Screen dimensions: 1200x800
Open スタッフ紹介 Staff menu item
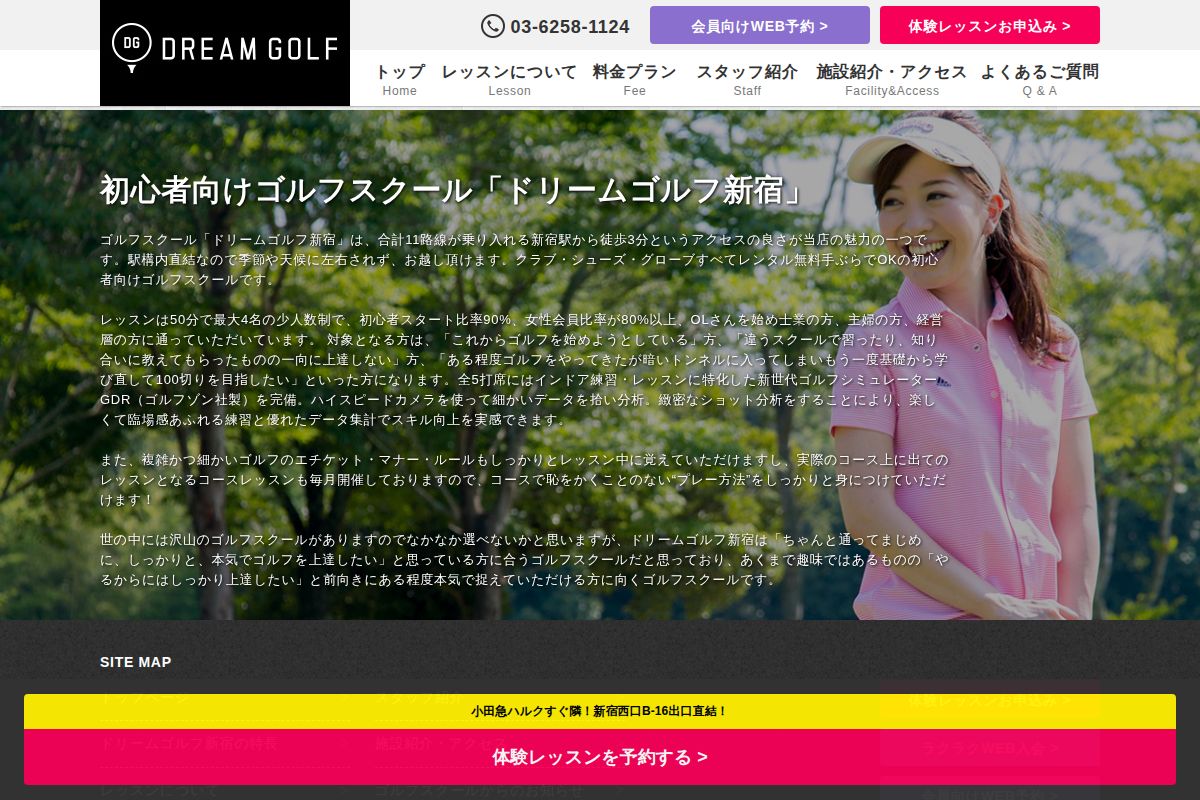[x=747, y=80]
